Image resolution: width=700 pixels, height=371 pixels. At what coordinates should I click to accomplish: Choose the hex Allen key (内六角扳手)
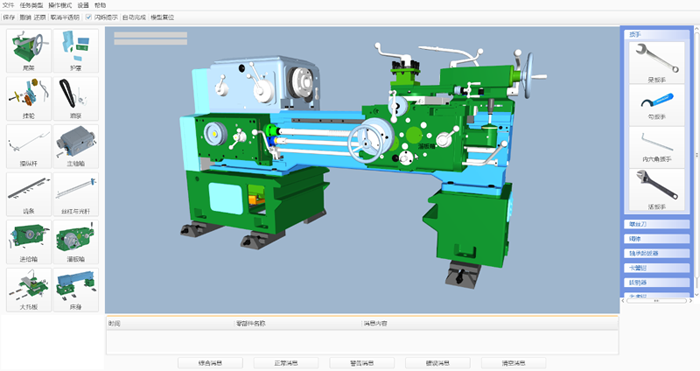point(657,147)
